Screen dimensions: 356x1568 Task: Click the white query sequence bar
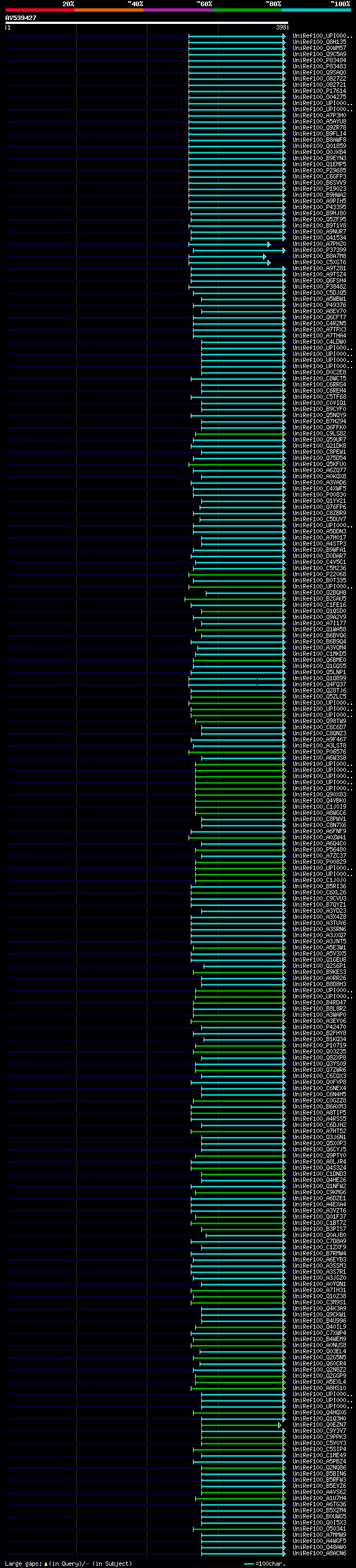pyautogui.click(x=147, y=23)
